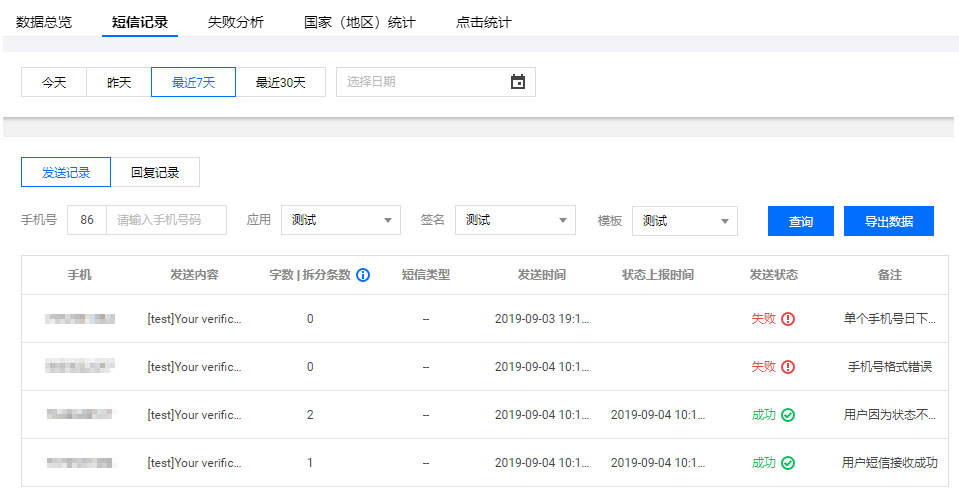959x500 pixels.
Task: Focus the 请输入手机号码 input field
Action: [x=166, y=220]
